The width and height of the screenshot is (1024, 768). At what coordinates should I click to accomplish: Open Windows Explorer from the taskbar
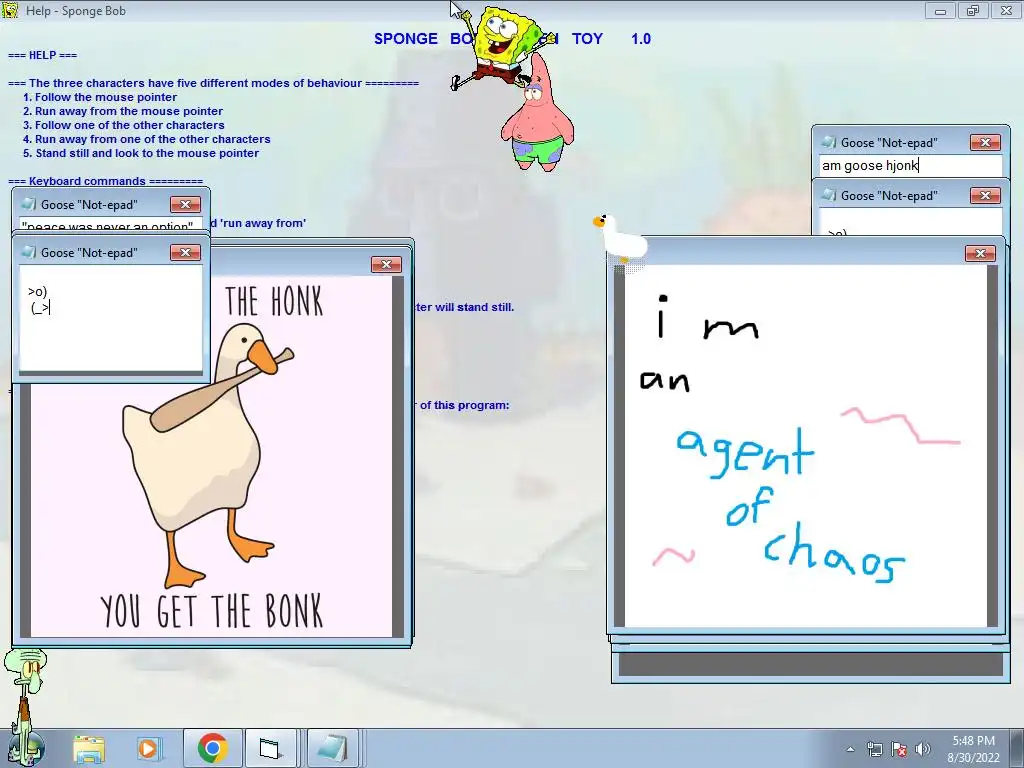[x=89, y=749]
